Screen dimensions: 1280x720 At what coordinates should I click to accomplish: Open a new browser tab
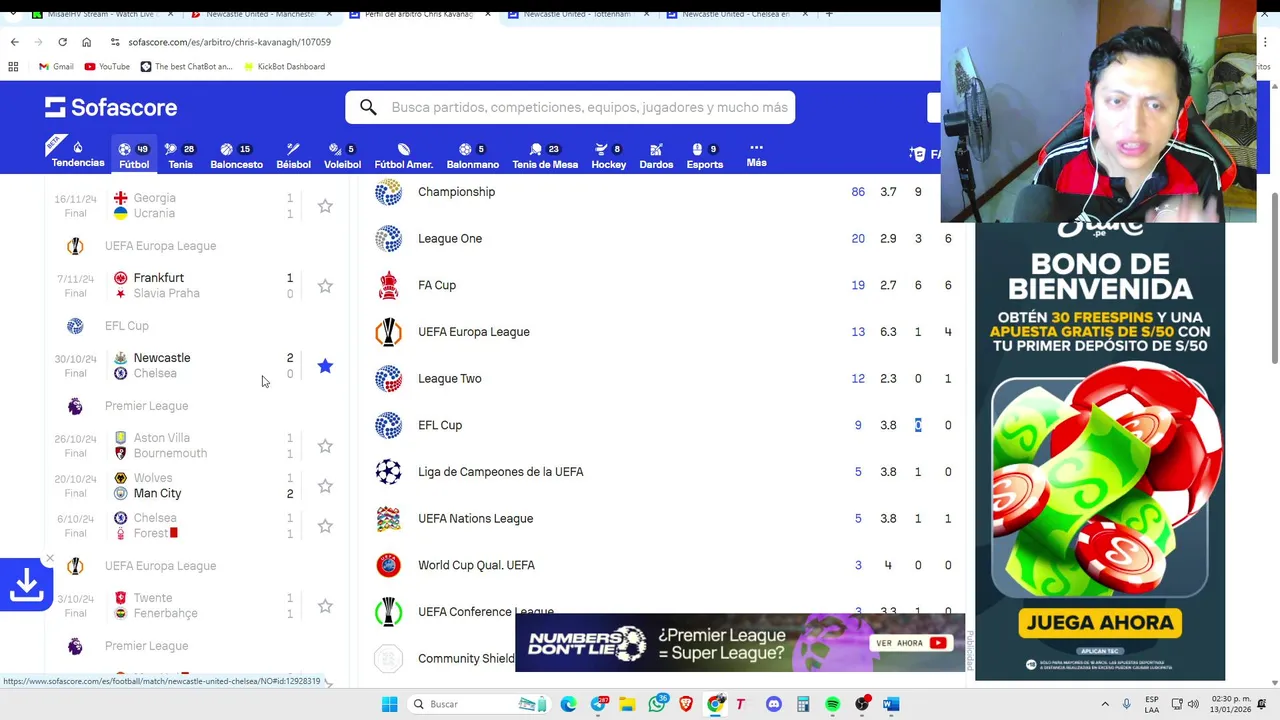(x=828, y=14)
